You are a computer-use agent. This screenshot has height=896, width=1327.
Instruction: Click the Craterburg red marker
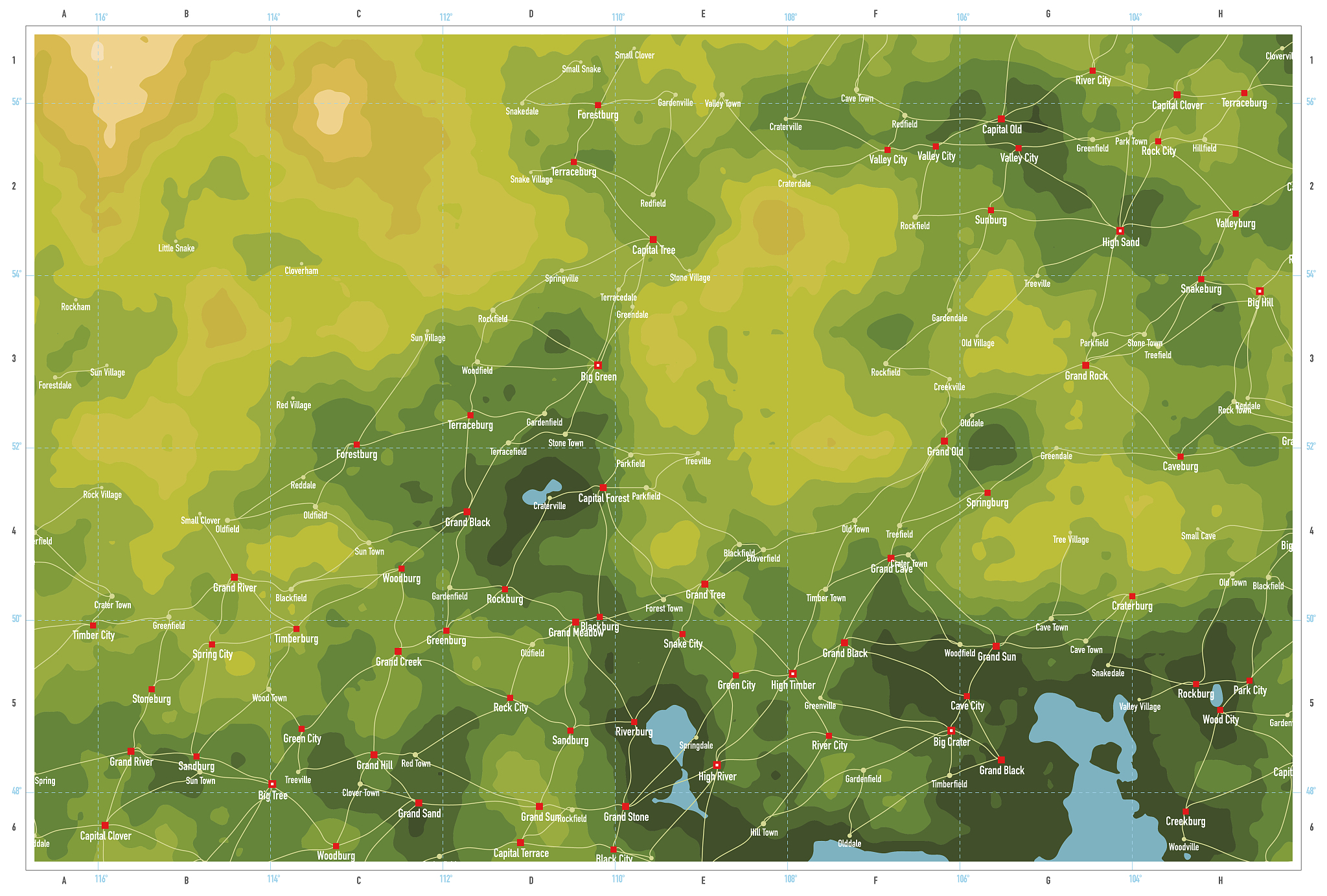1132,596
